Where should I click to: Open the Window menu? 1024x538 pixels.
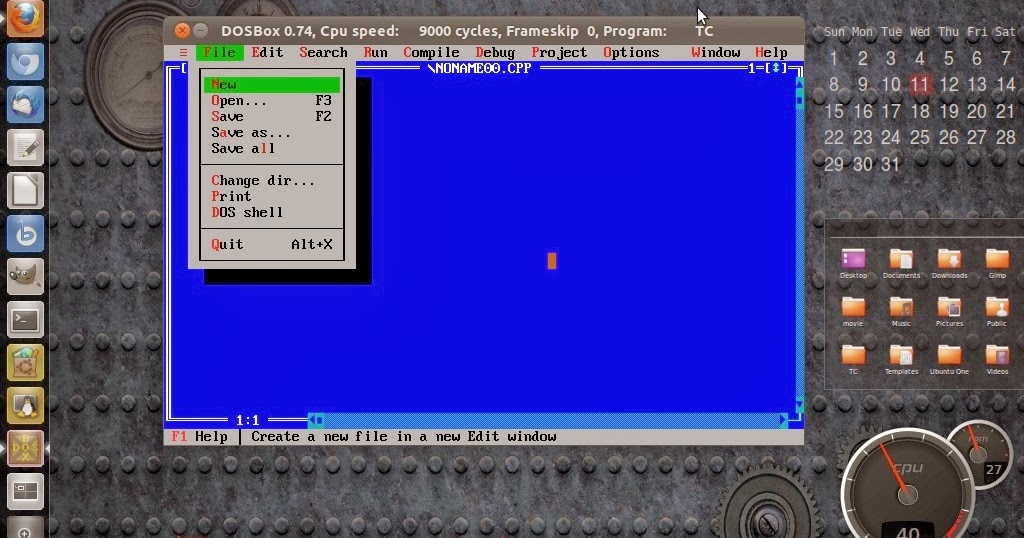tap(716, 52)
